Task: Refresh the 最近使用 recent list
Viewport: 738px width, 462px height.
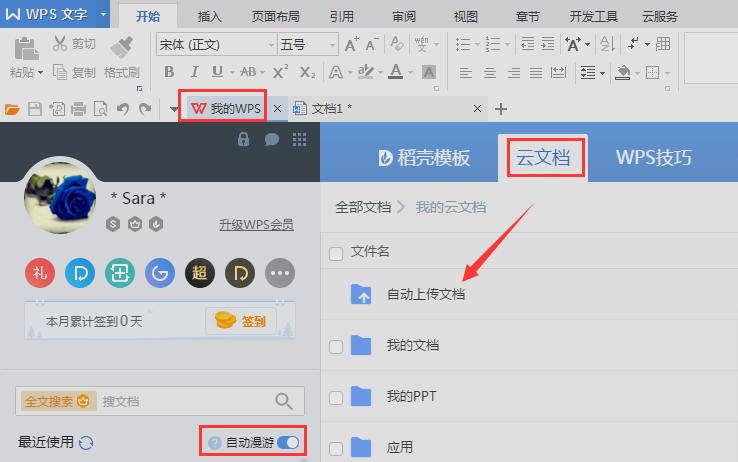Action: click(86, 443)
